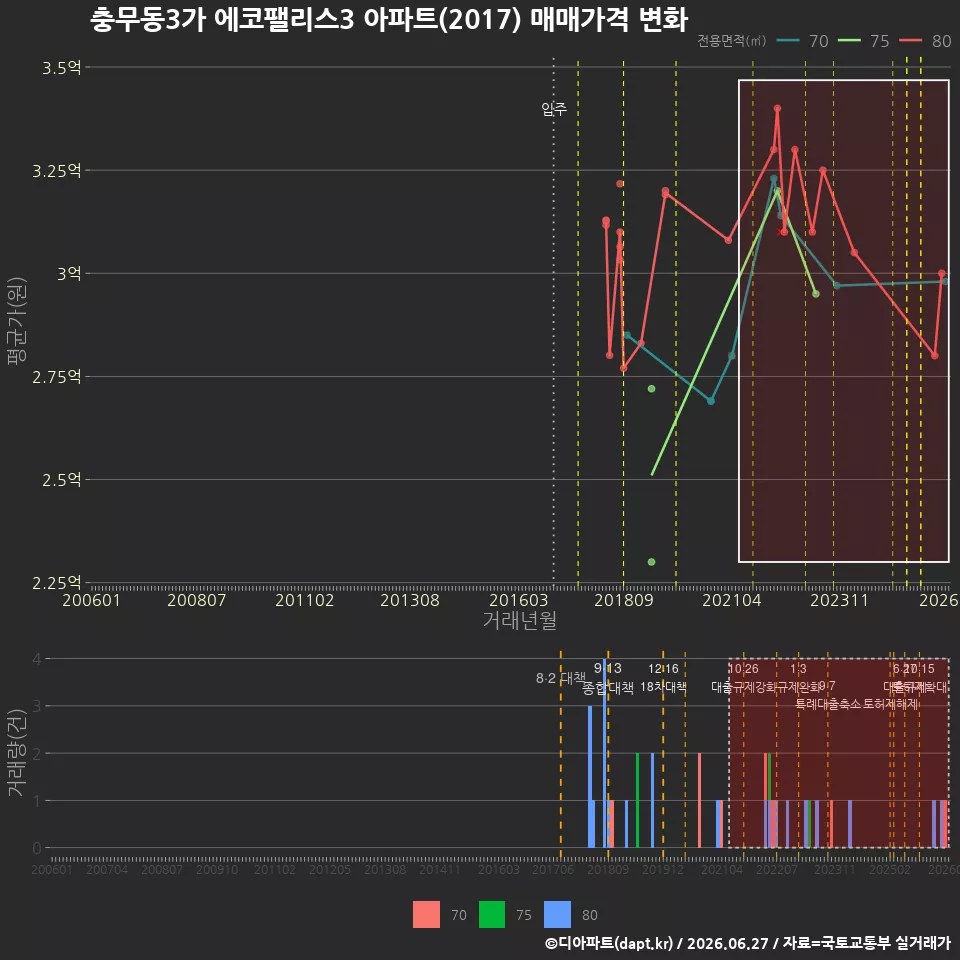
Task: Click the 종합대책 annotation
Action: [608, 688]
